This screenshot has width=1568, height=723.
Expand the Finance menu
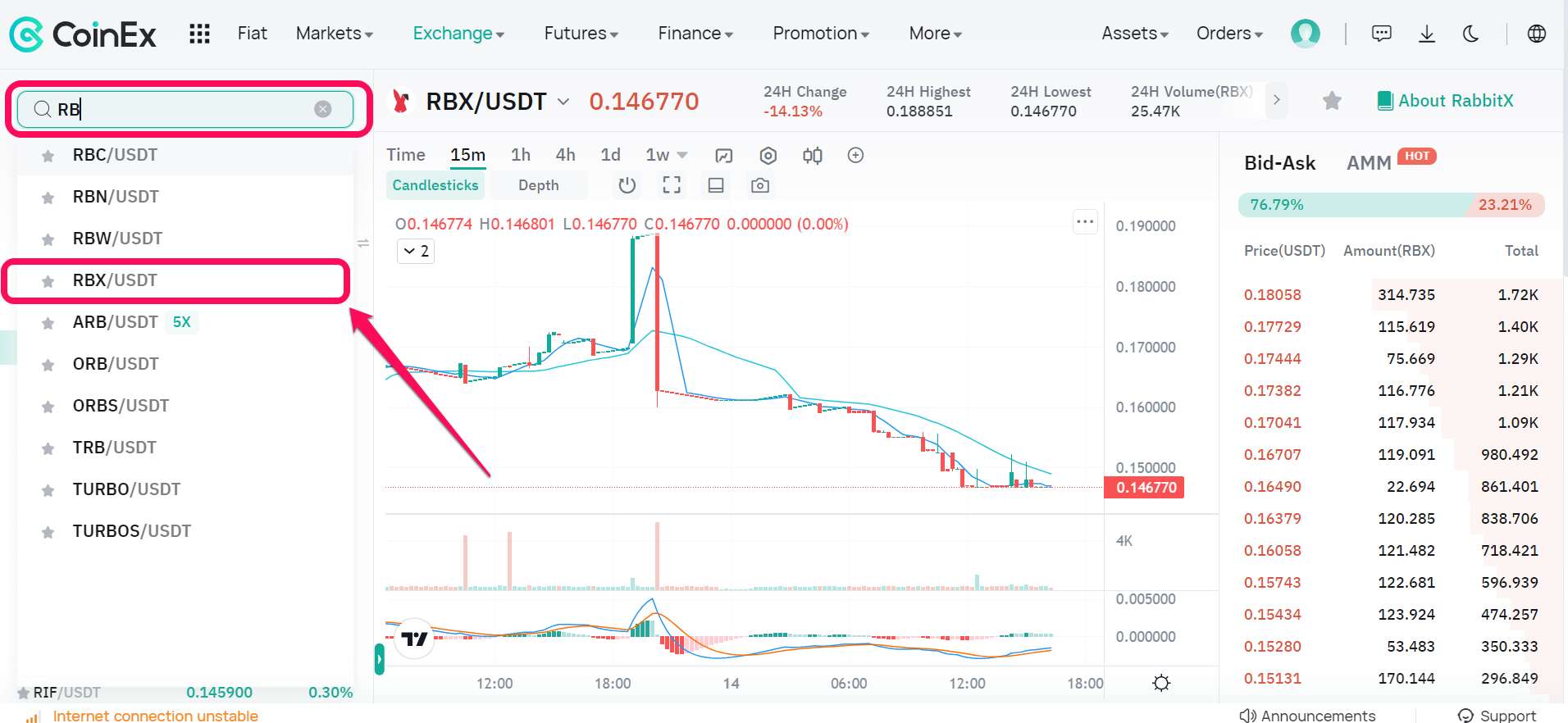coord(695,34)
